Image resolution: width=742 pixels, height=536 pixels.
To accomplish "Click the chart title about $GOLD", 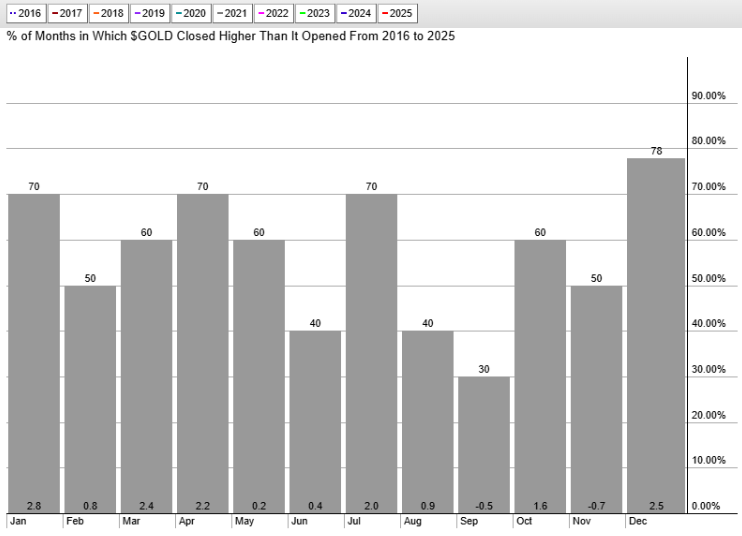I will (231, 36).
